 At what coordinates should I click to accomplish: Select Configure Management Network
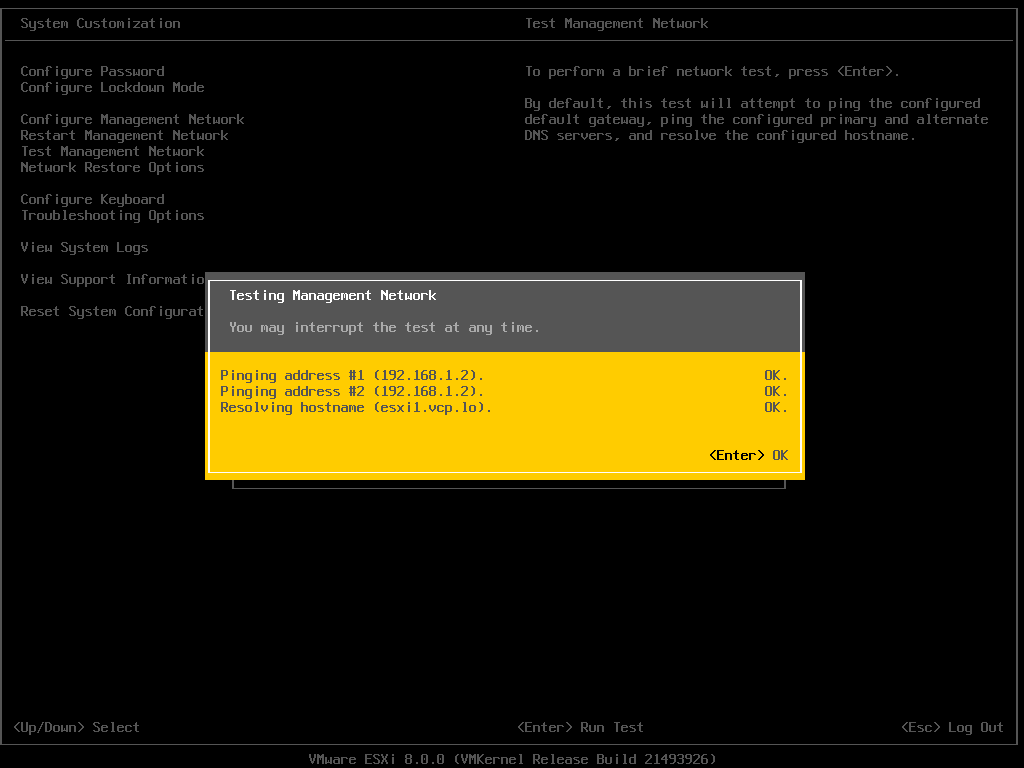131,119
